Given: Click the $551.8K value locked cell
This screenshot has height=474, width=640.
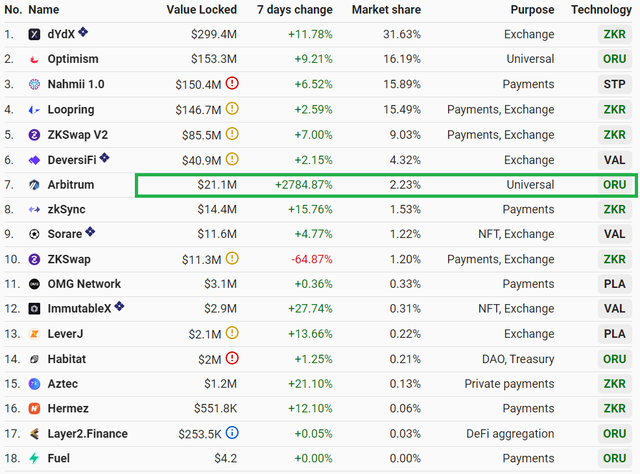Looking at the screenshot, I should 216,409.
